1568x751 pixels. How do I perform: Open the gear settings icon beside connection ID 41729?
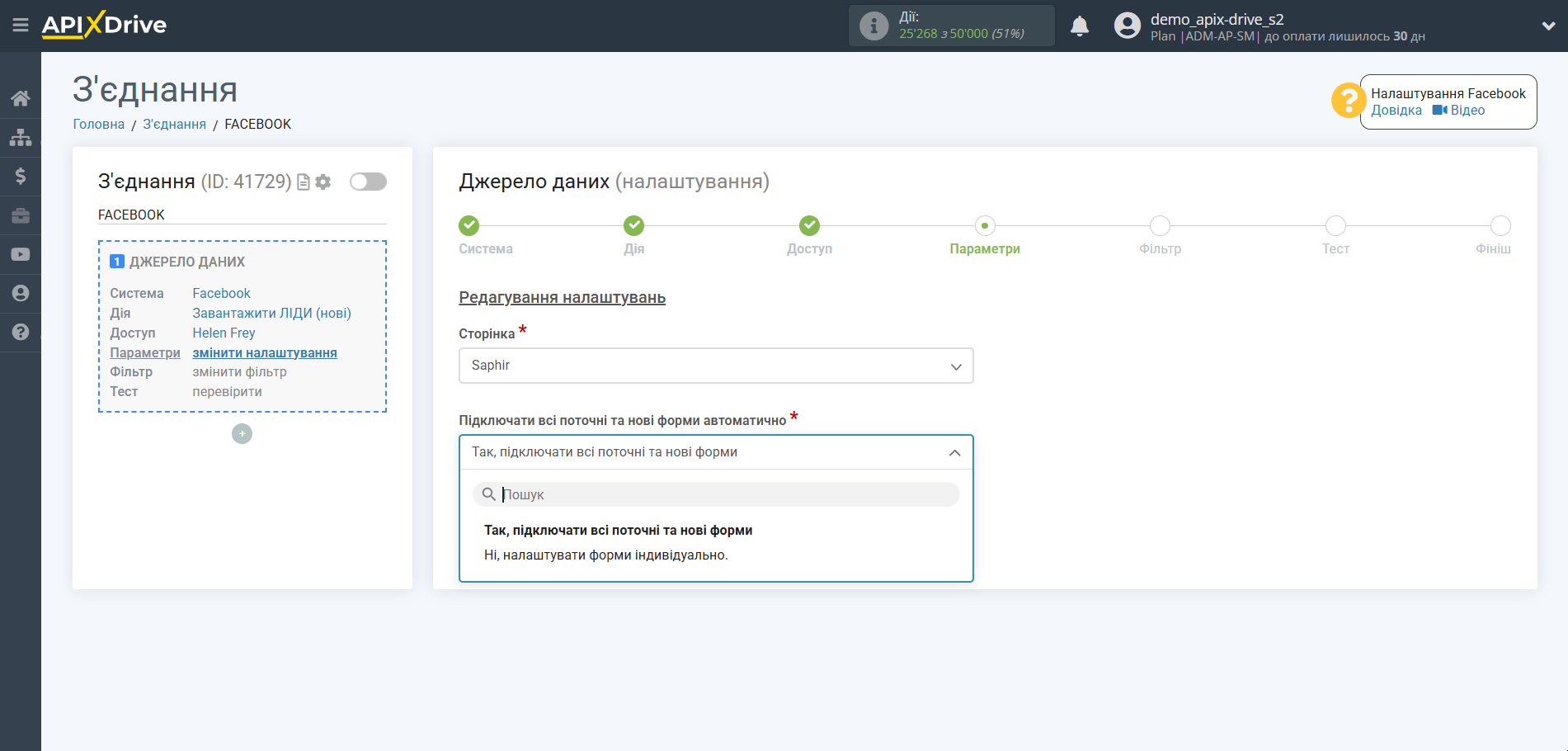tap(323, 182)
